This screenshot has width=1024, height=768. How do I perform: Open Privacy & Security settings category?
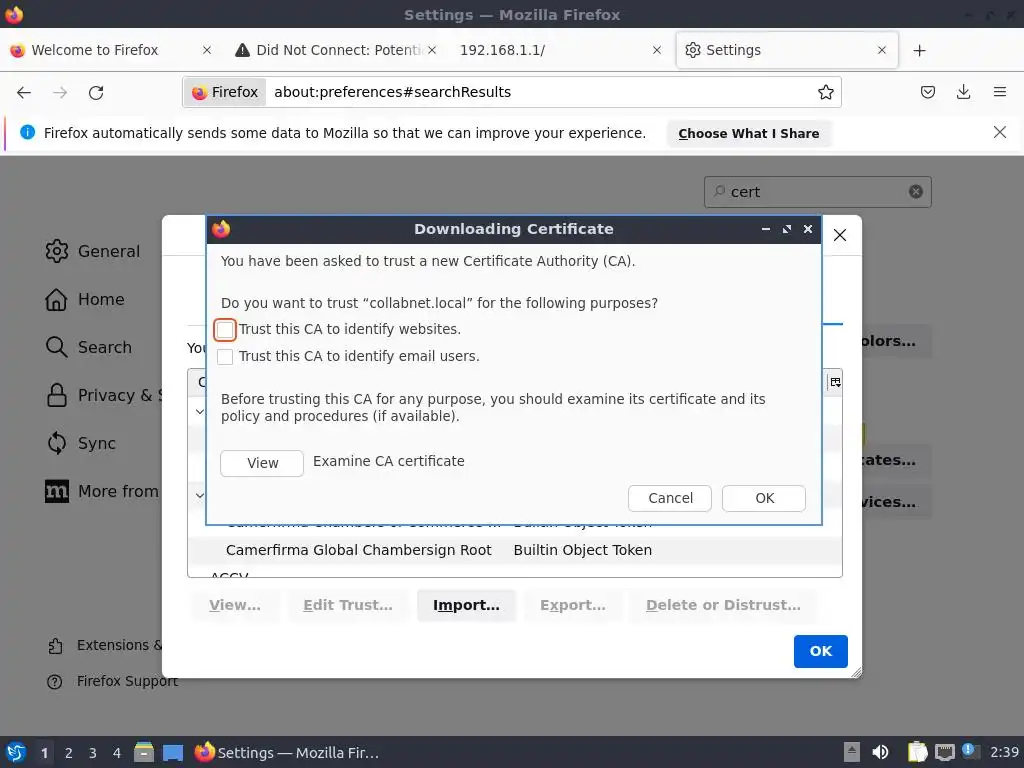[103, 396]
